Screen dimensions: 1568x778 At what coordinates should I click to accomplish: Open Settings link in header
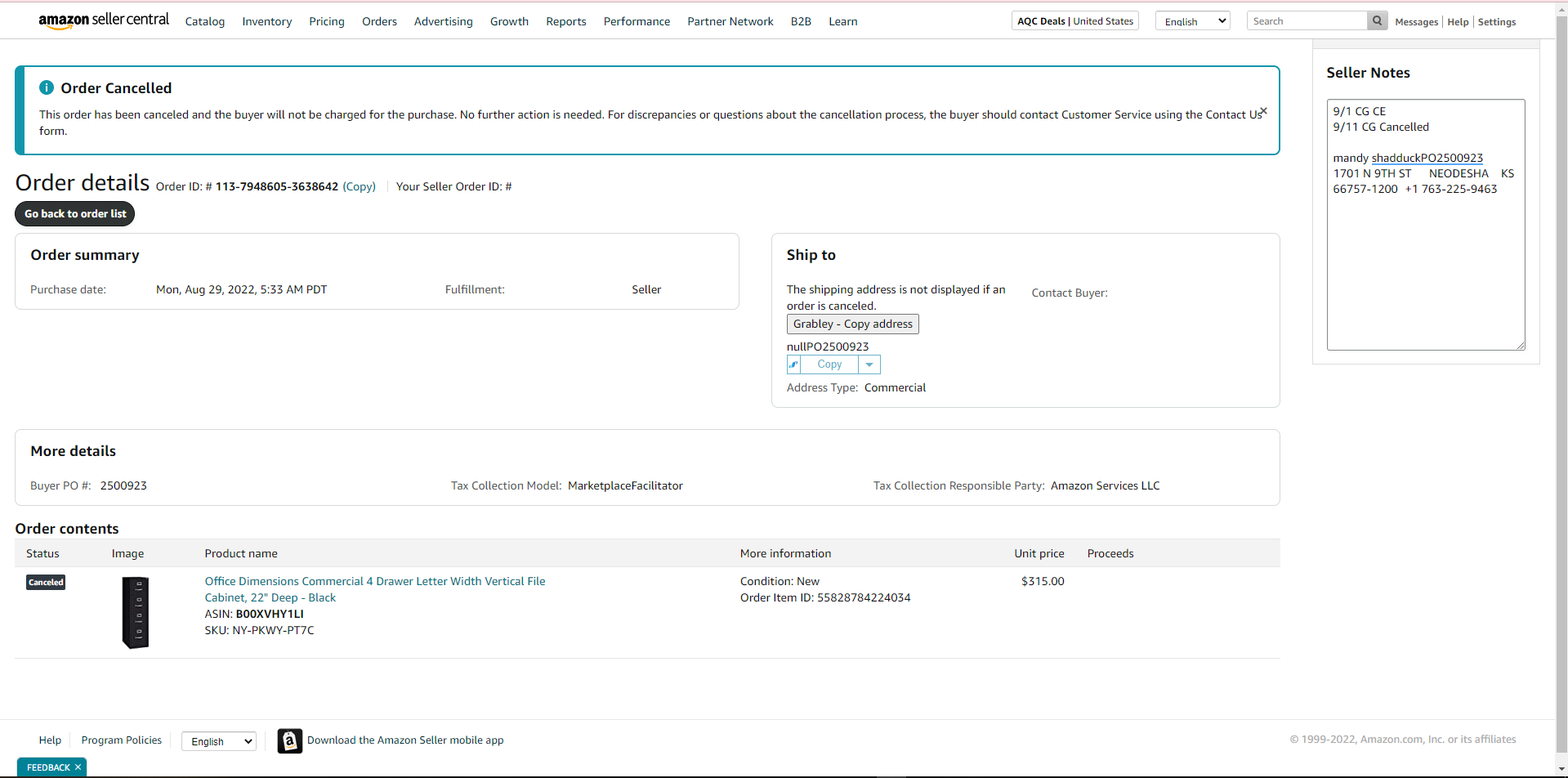pyautogui.click(x=1497, y=22)
